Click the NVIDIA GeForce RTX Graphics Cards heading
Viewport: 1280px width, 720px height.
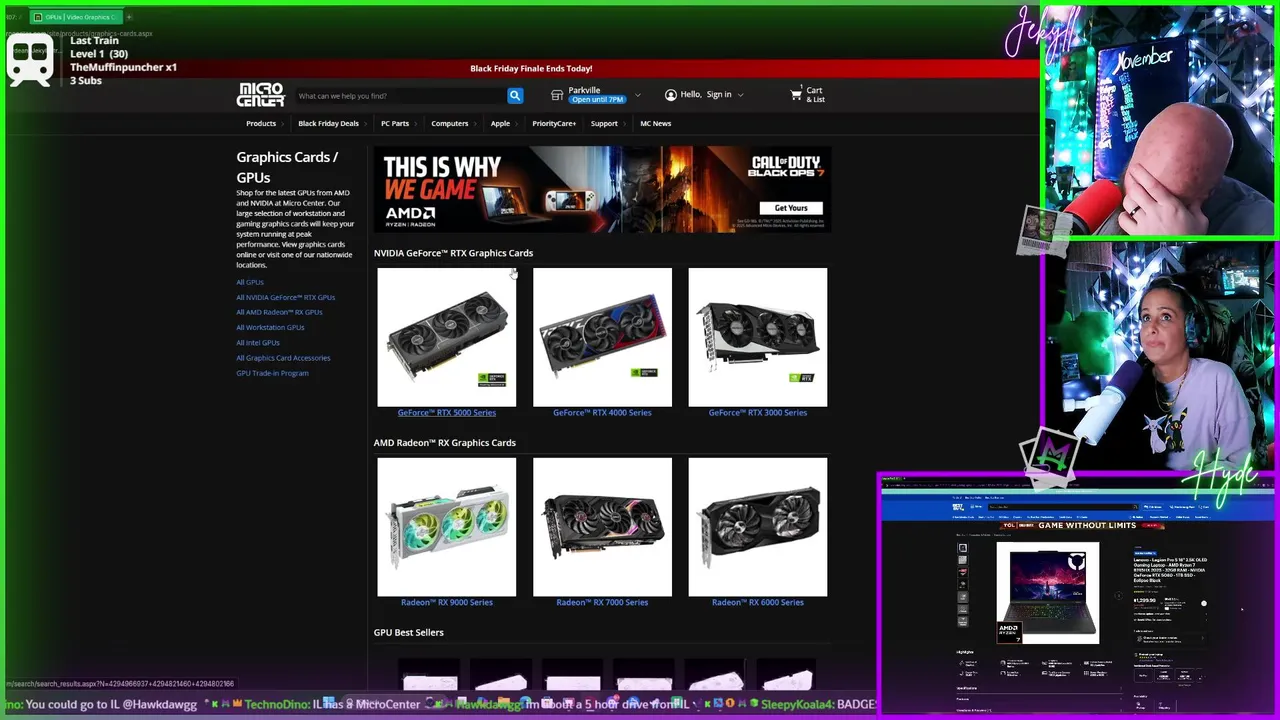coord(453,253)
